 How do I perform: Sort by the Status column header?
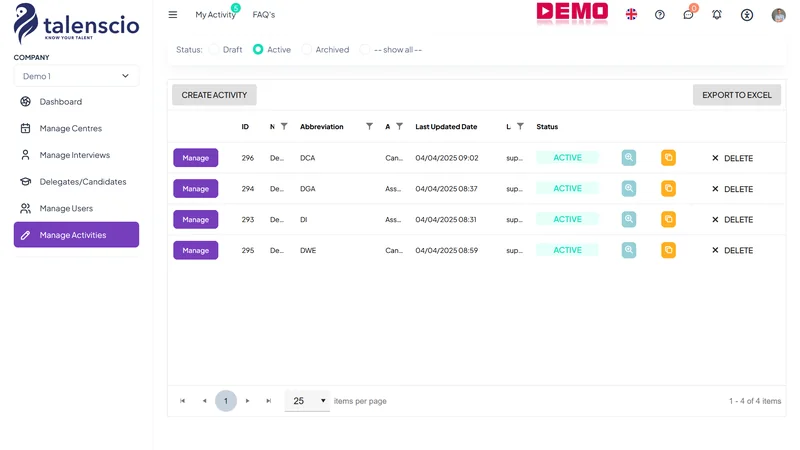click(547, 127)
